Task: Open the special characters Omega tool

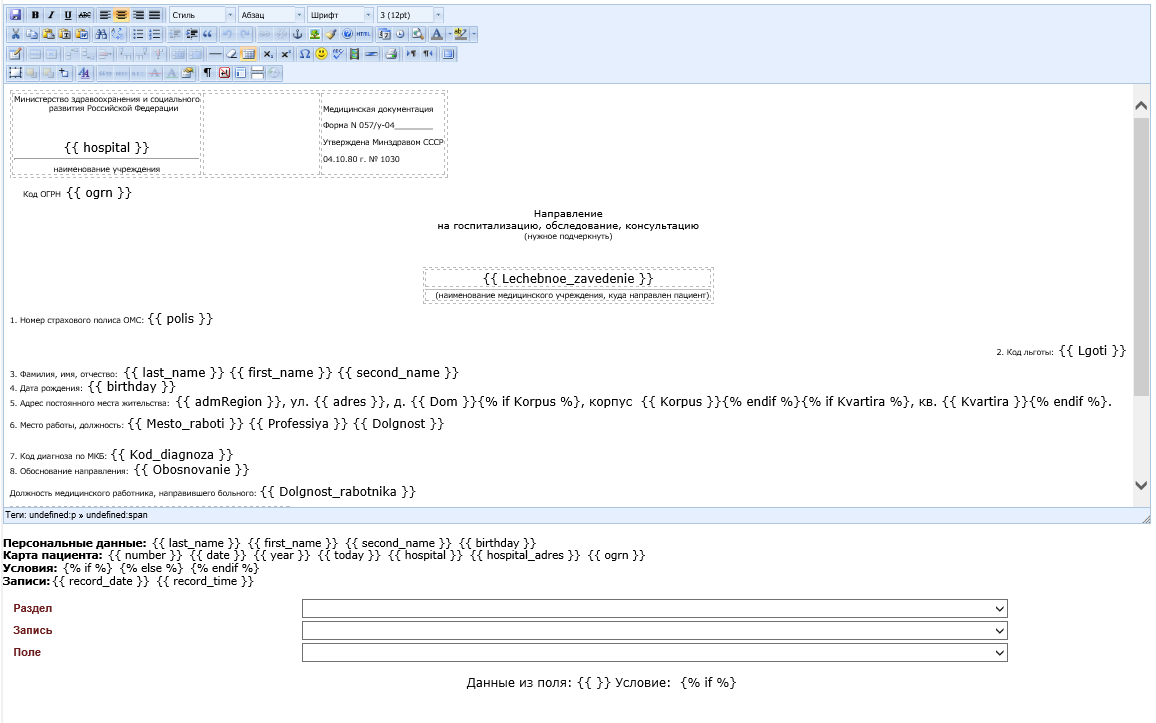Action: pos(304,54)
